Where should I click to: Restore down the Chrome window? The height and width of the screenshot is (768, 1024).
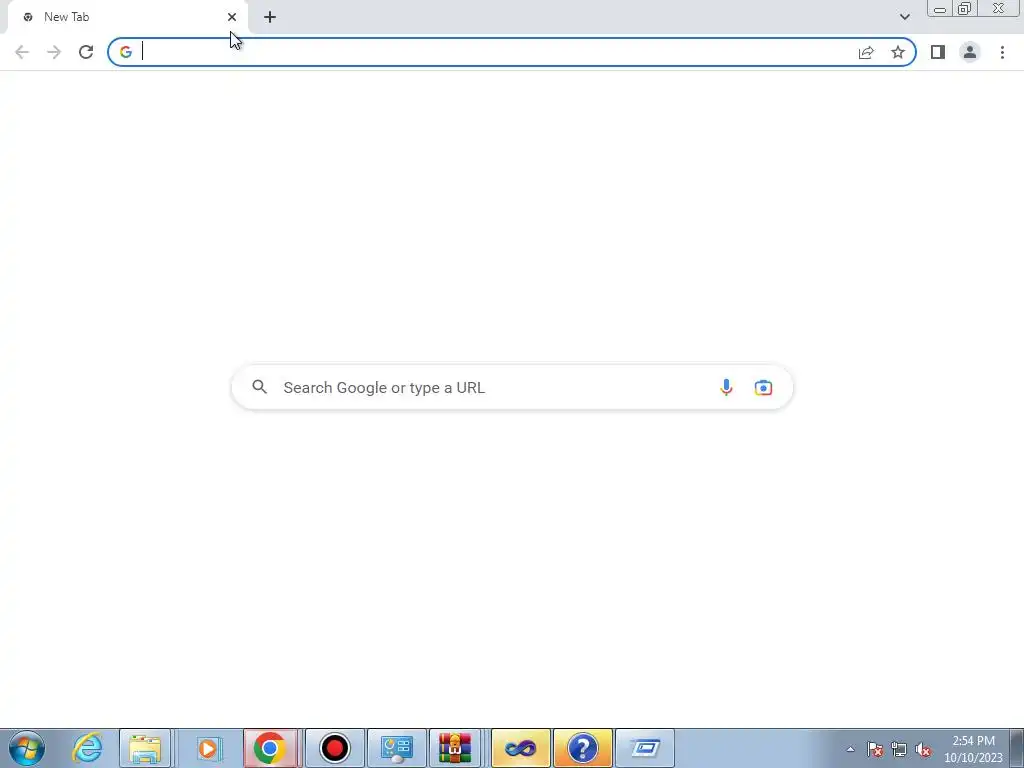965,9
